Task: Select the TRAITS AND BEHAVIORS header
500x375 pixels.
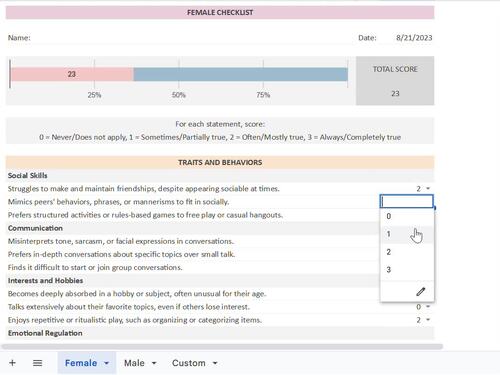Action: pyautogui.click(x=220, y=162)
